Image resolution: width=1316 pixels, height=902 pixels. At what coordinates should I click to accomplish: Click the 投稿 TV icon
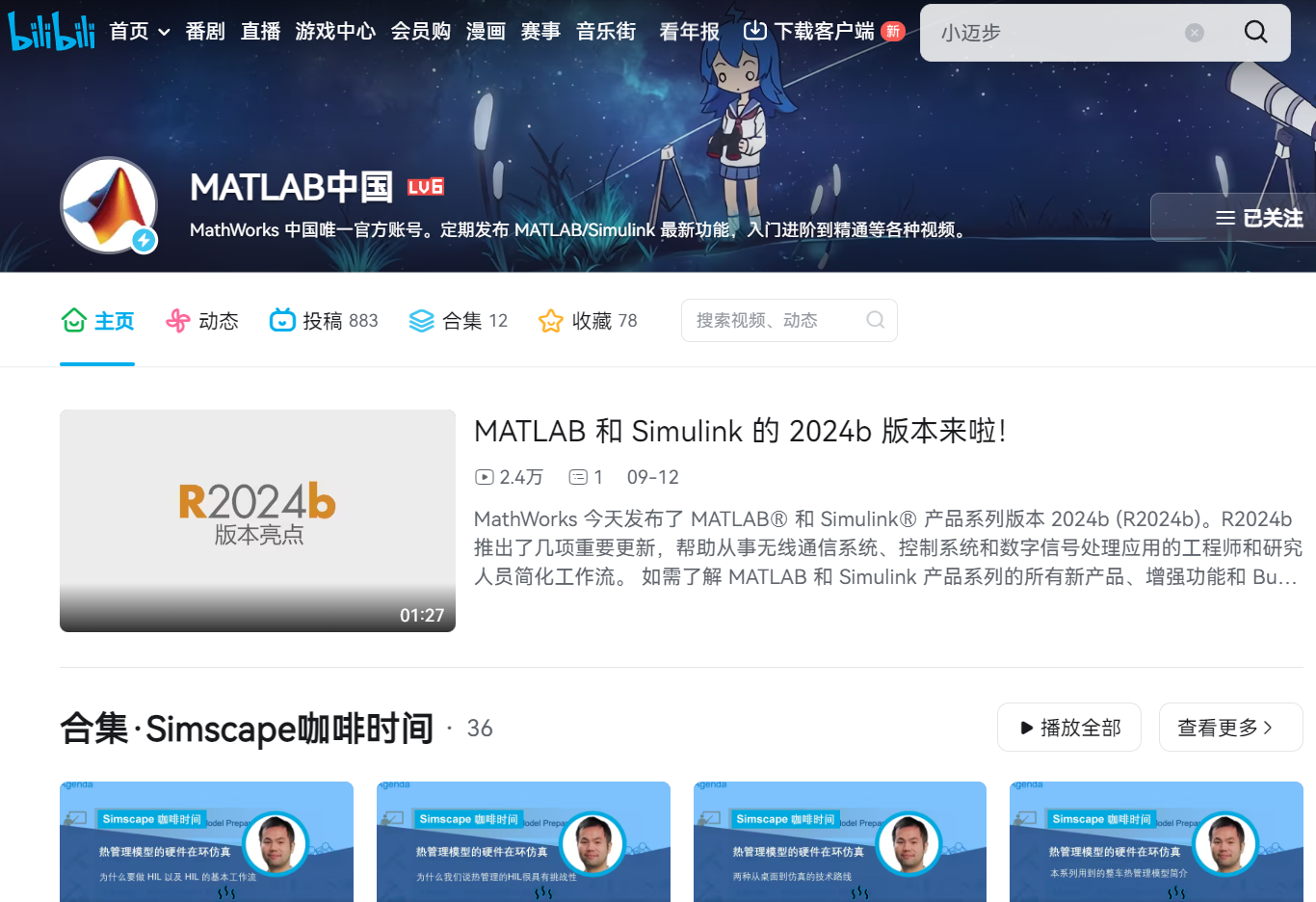pyautogui.click(x=280, y=320)
